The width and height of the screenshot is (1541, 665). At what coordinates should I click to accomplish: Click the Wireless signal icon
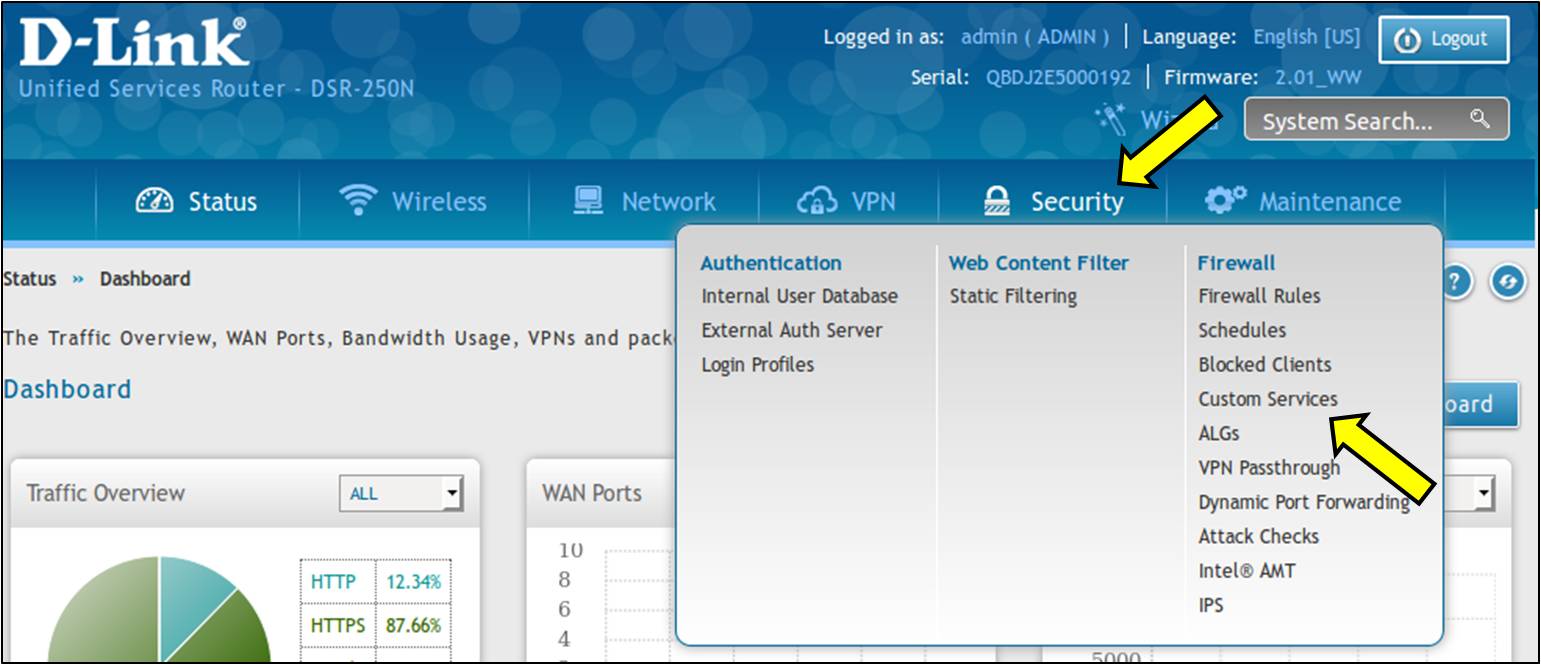[x=356, y=201]
